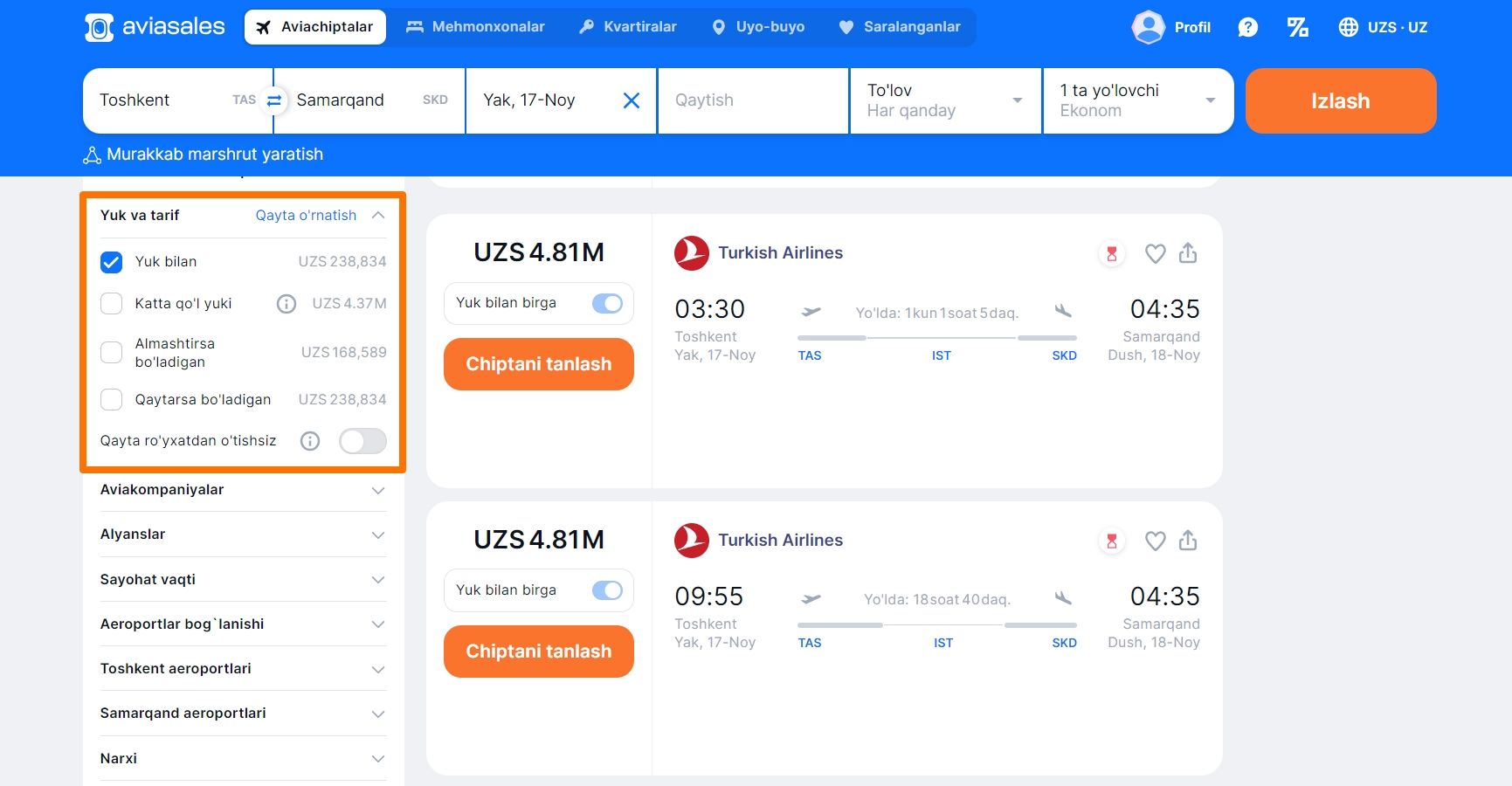Open the UZS · UZ currency and language selector

[1383, 27]
